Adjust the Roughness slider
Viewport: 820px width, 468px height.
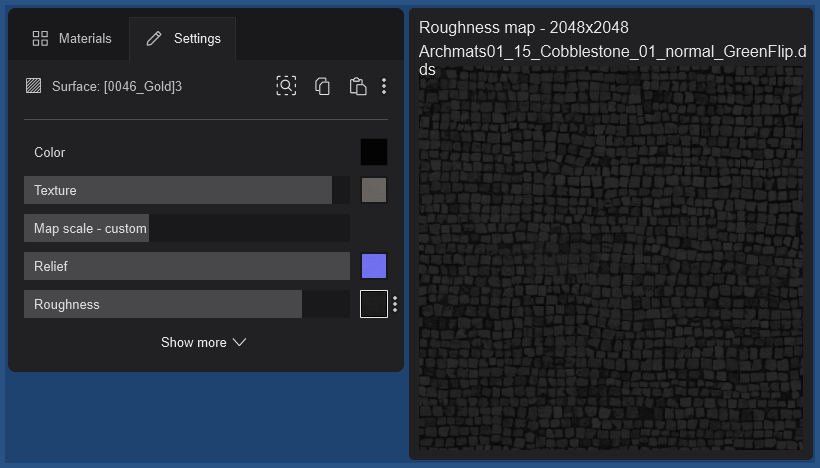point(187,304)
